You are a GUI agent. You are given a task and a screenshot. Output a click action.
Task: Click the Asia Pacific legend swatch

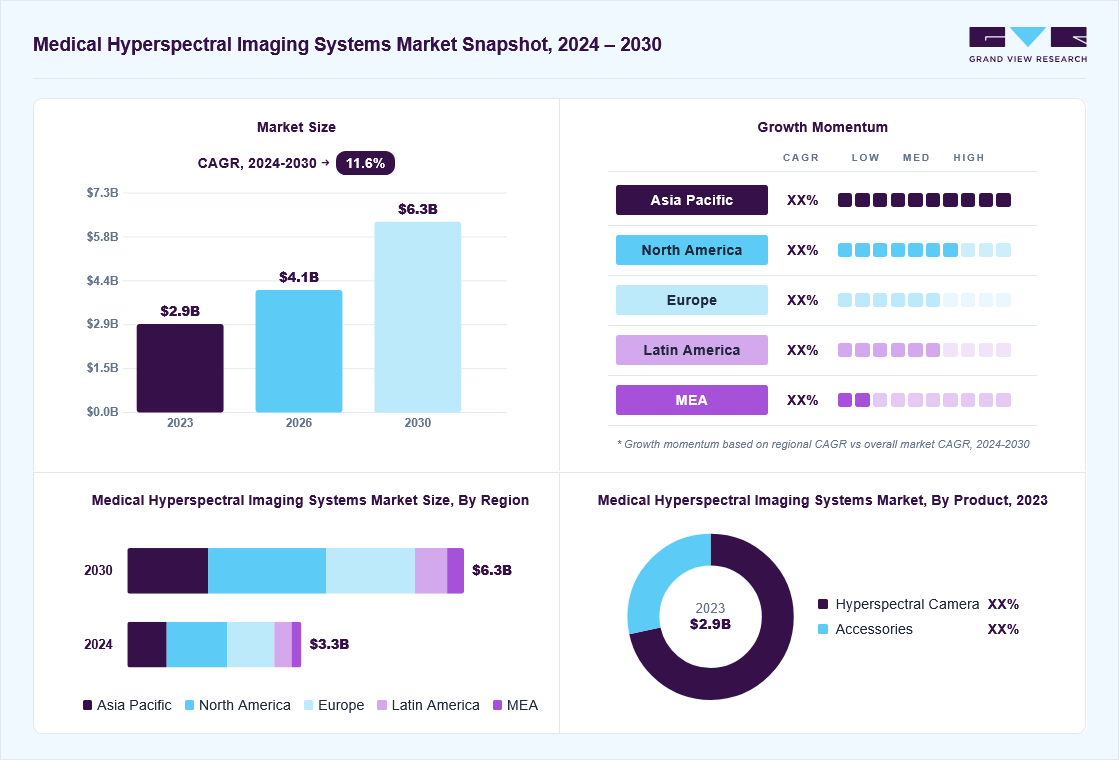88,705
